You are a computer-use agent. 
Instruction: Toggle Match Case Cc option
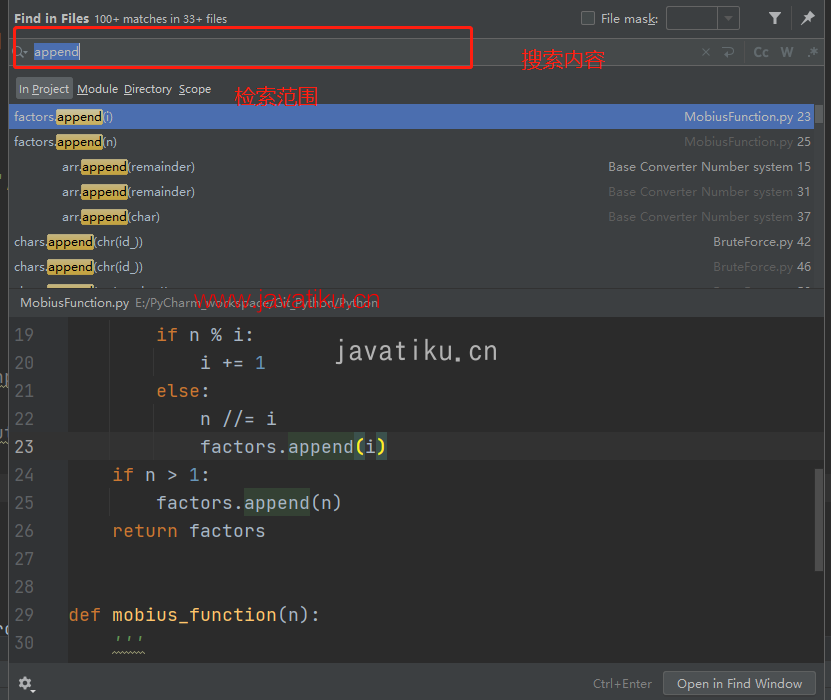point(761,52)
